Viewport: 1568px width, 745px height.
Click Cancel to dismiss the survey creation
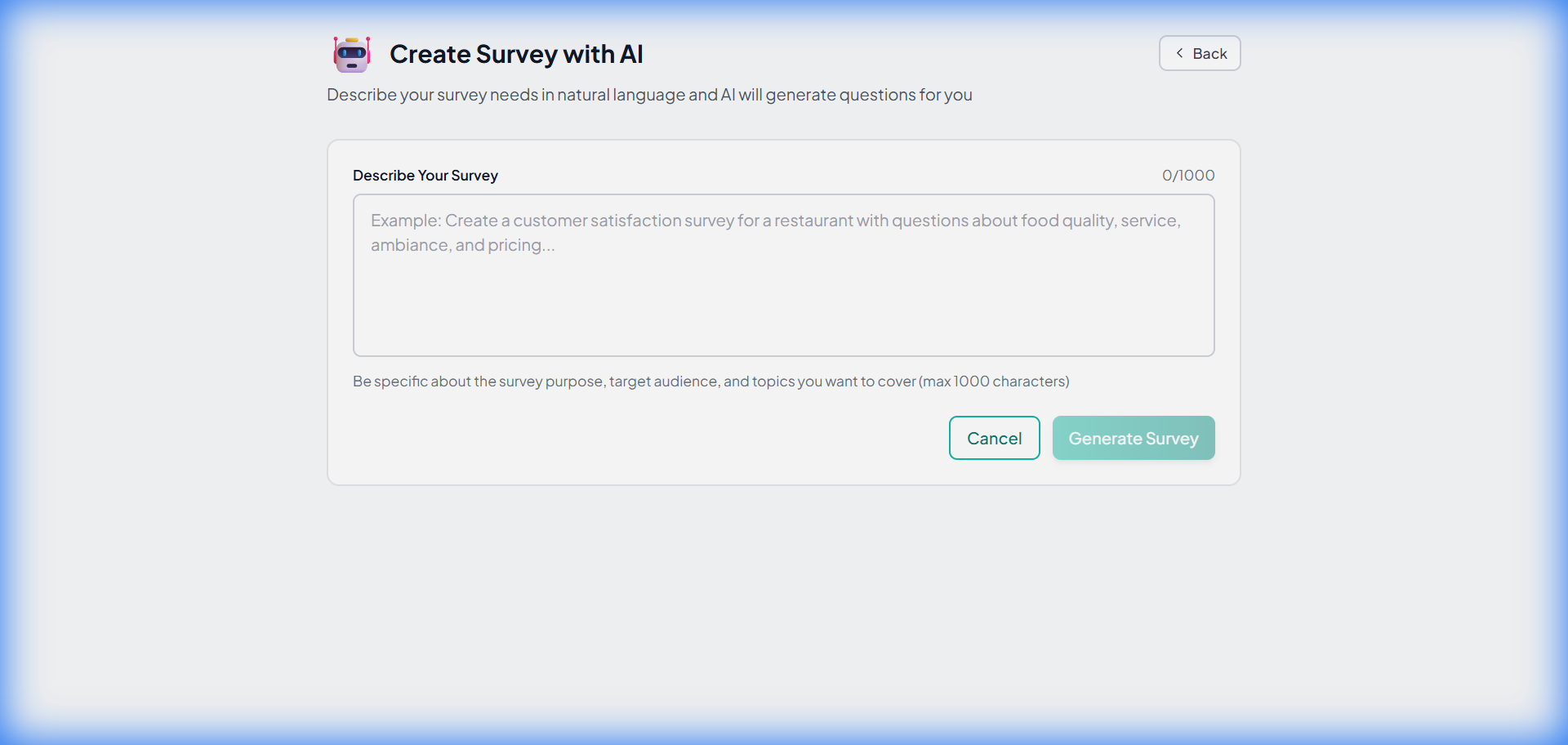(993, 438)
